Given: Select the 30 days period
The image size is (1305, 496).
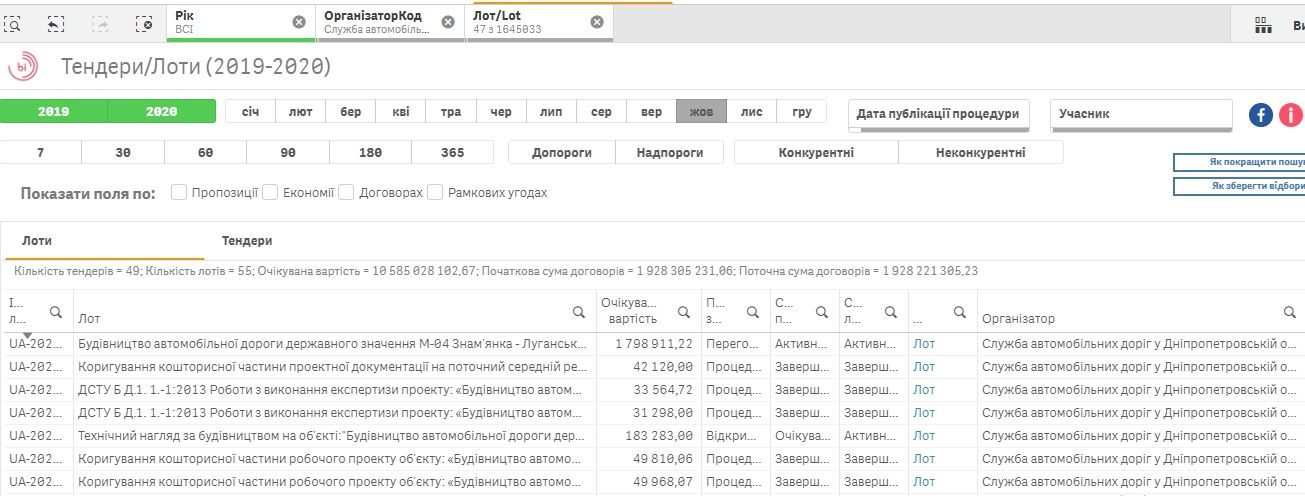Looking at the screenshot, I should tap(123, 153).
